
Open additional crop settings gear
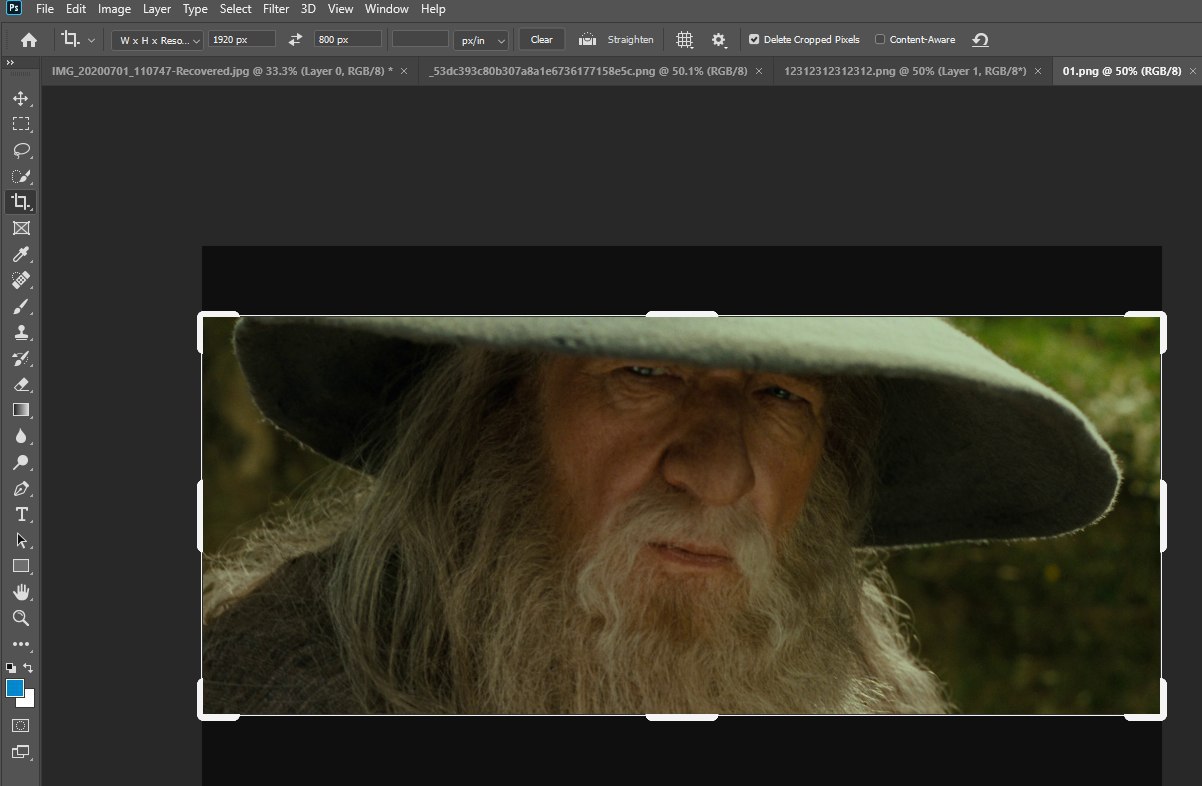click(718, 40)
